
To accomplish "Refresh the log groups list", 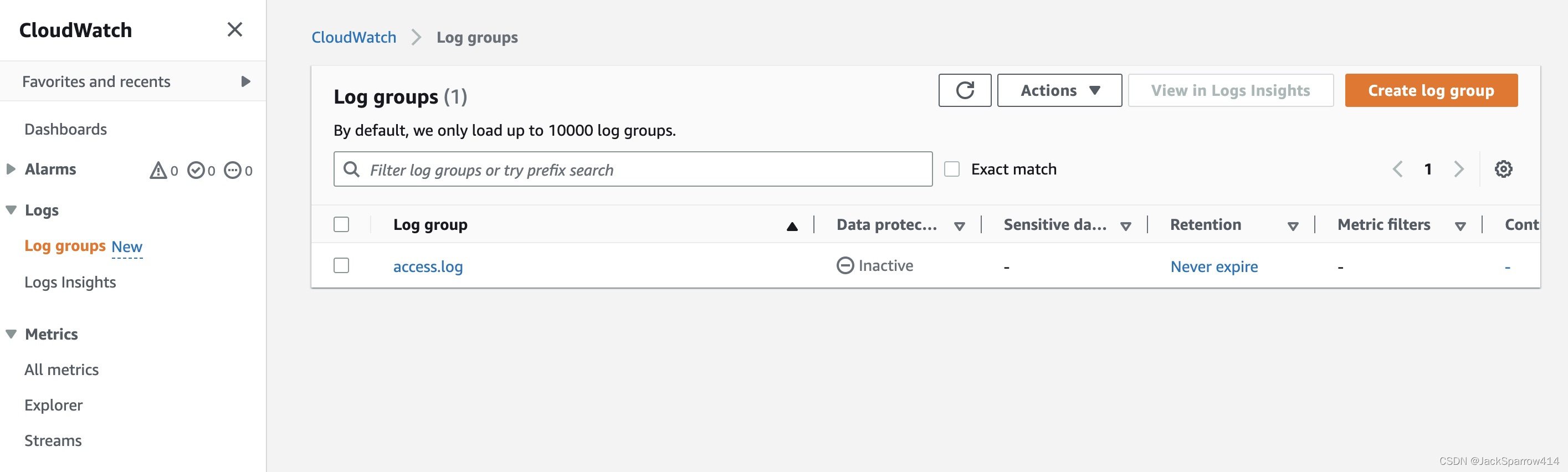I will pos(965,90).
